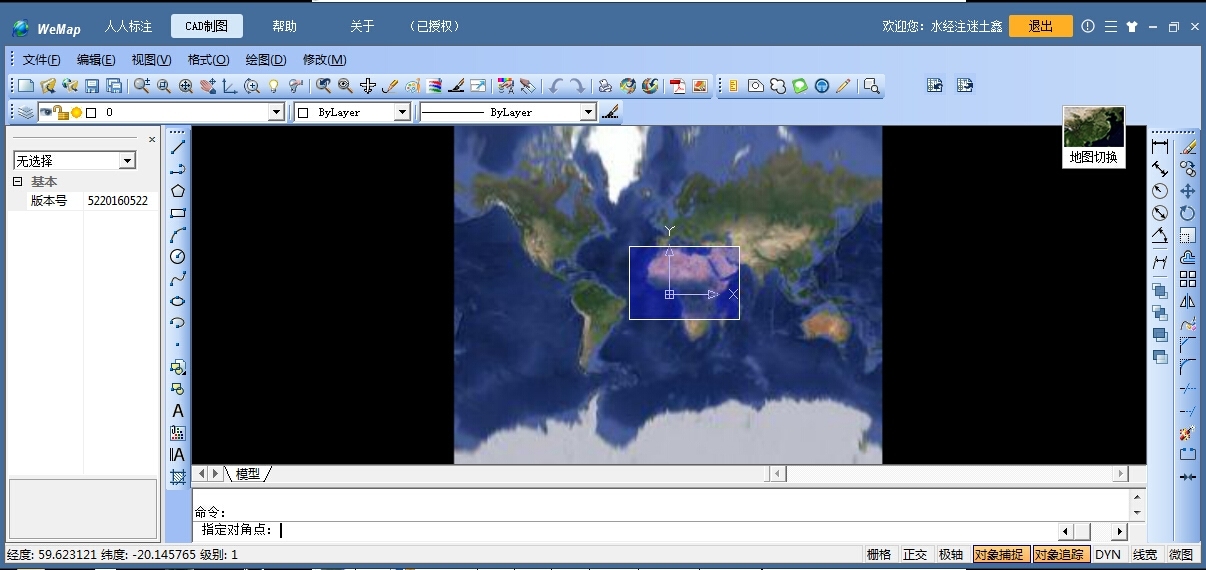
Task: Toggle layer lock icon in layer box
Action: pyautogui.click(x=60, y=112)
